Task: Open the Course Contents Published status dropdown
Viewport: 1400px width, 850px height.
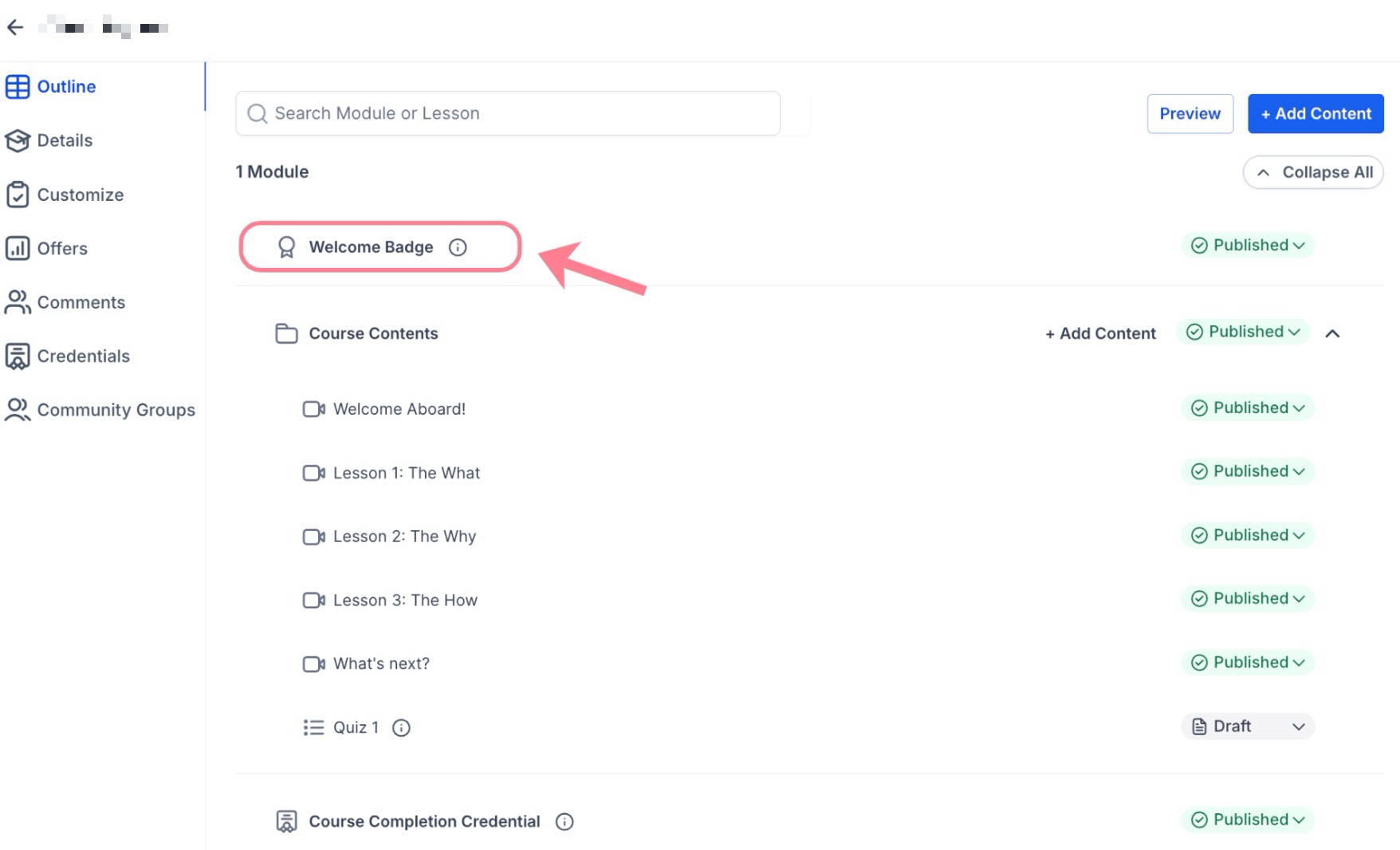Action: (1243, 332)
